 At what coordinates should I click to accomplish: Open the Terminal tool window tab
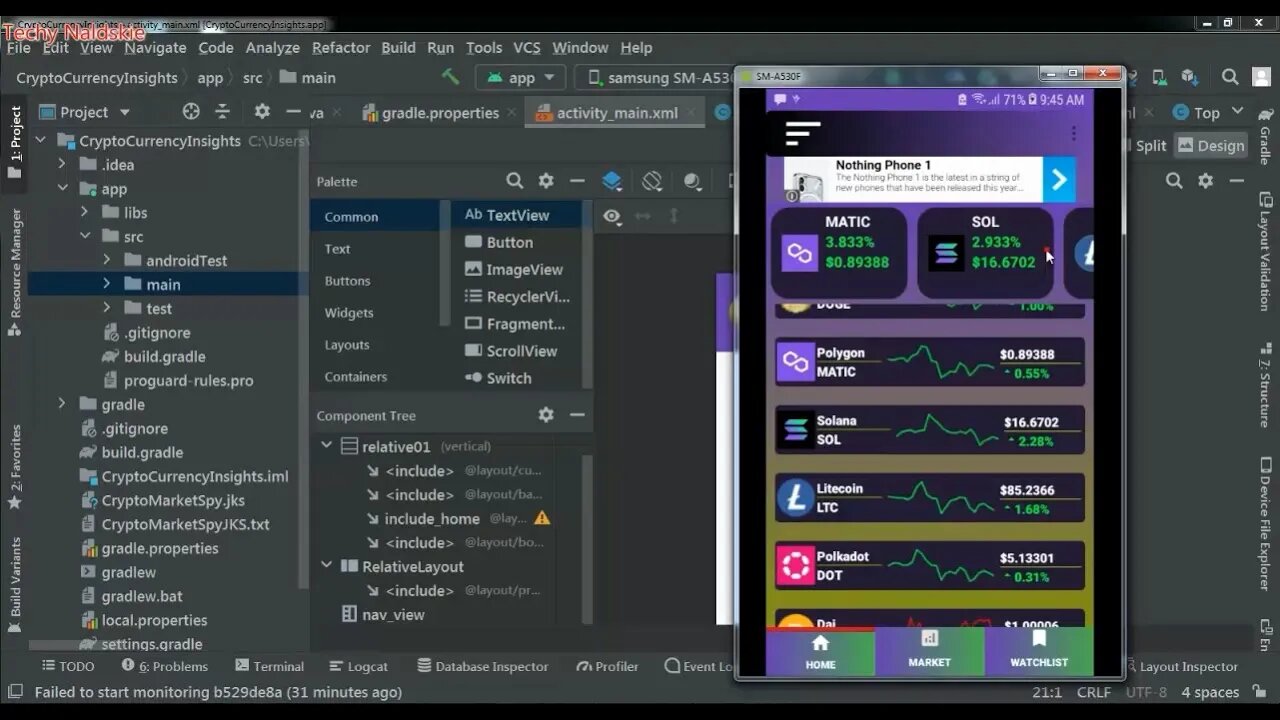pos(269,666)
